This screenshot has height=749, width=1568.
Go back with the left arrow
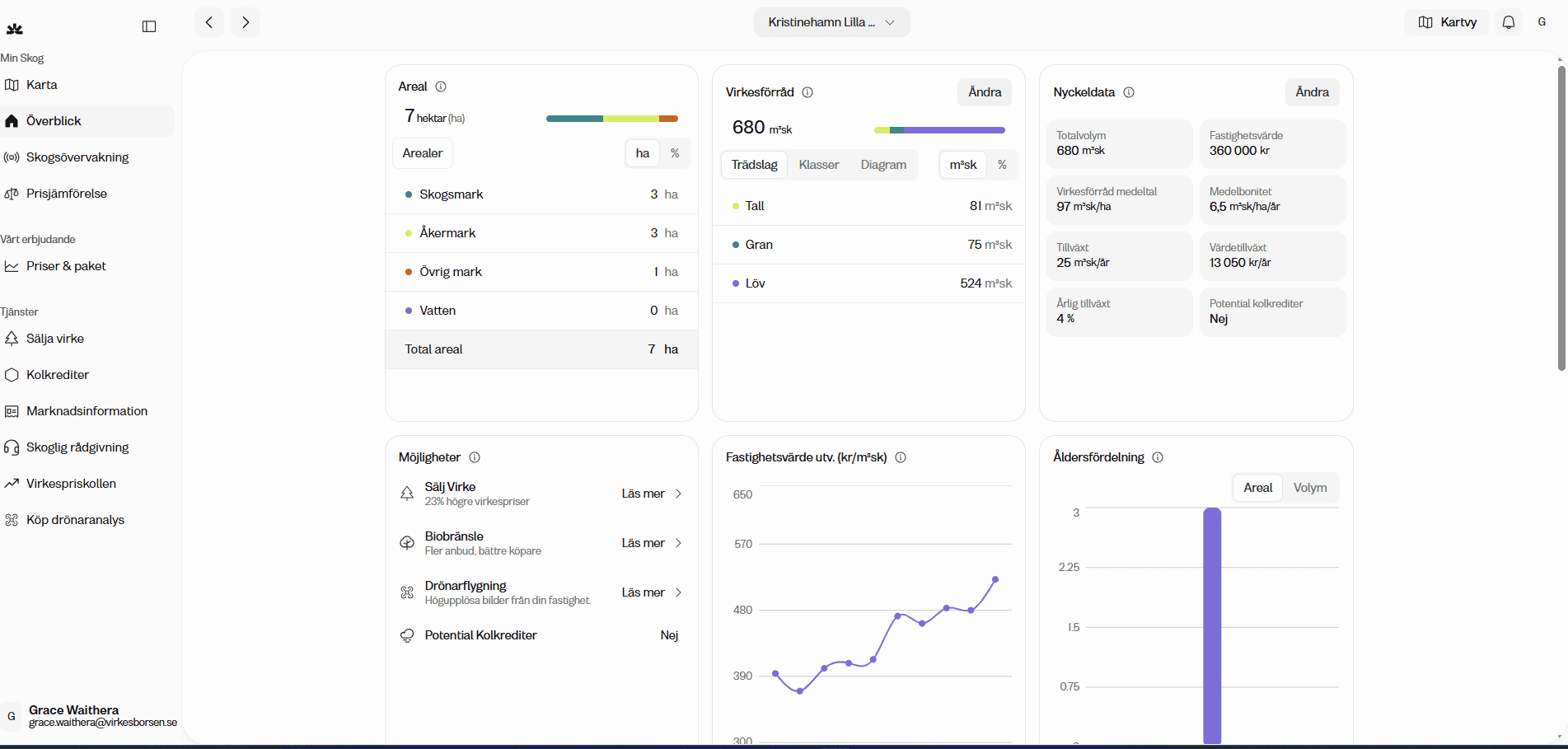coord(209,22)
